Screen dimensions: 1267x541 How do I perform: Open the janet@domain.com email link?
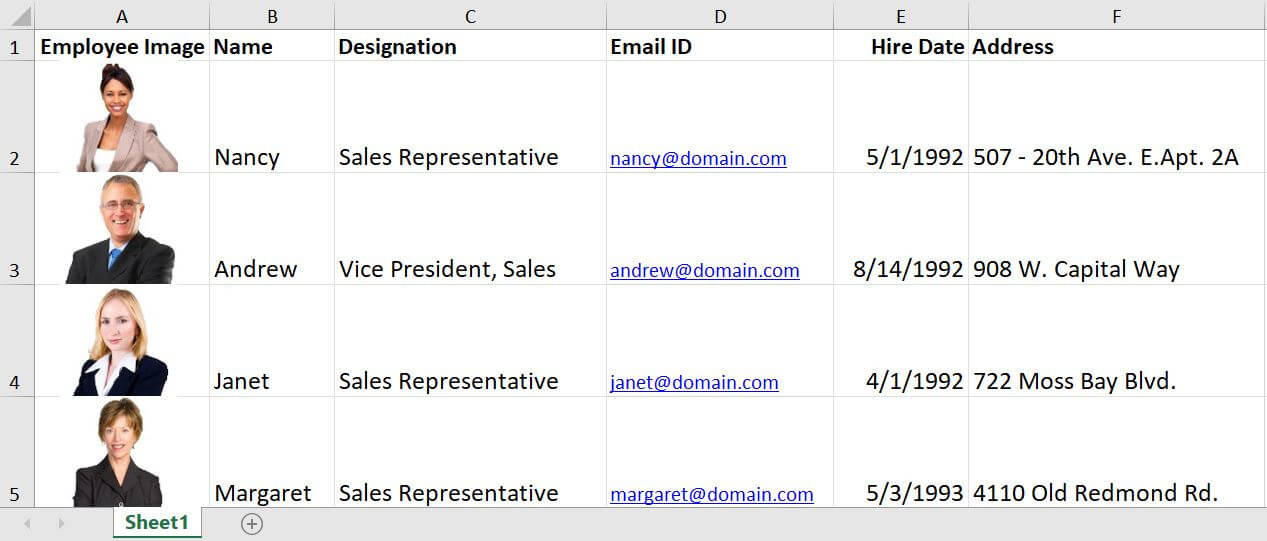[694, 382]
